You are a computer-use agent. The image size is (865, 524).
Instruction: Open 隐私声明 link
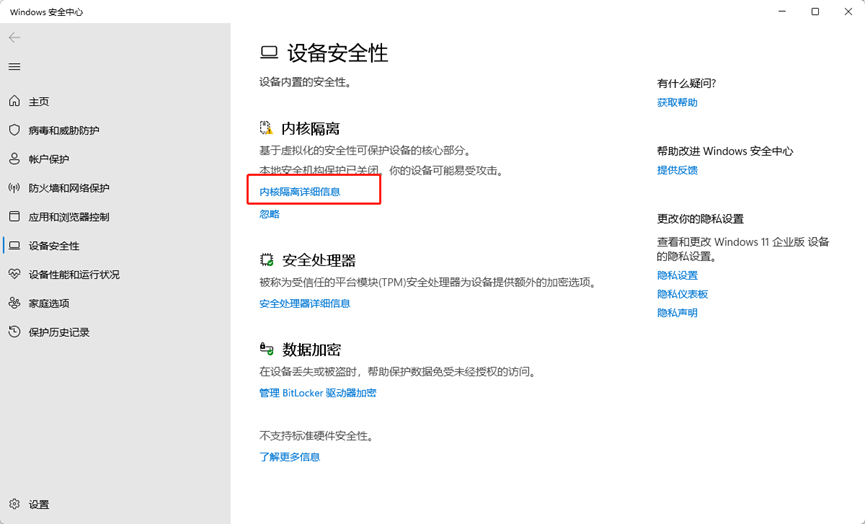click(x=677, y=313)
